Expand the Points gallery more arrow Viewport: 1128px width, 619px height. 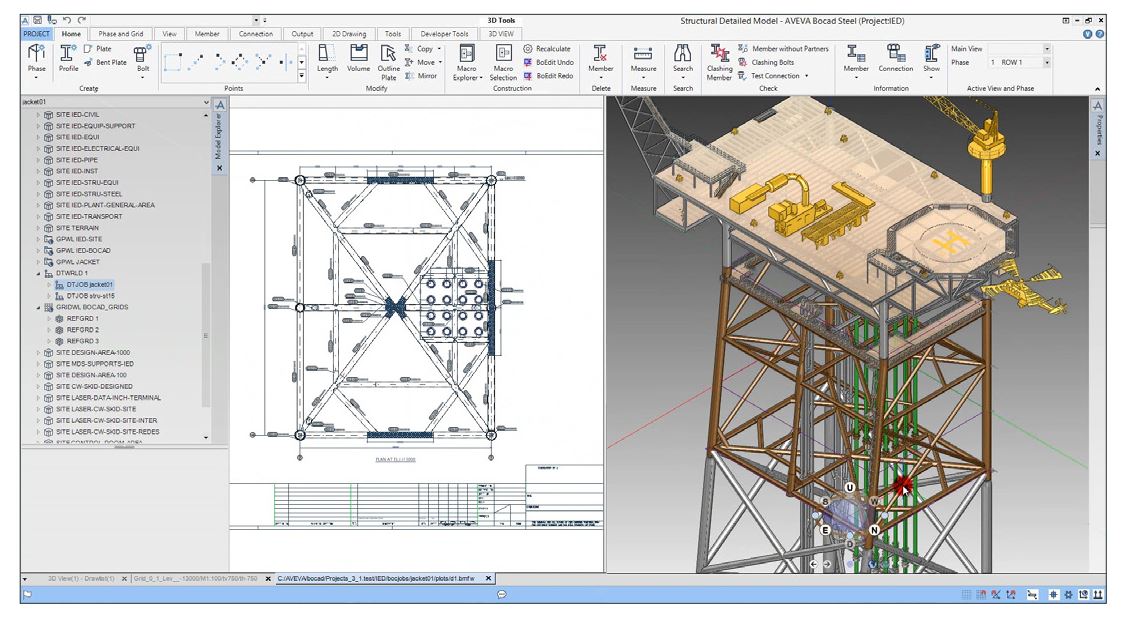[301, 76]
